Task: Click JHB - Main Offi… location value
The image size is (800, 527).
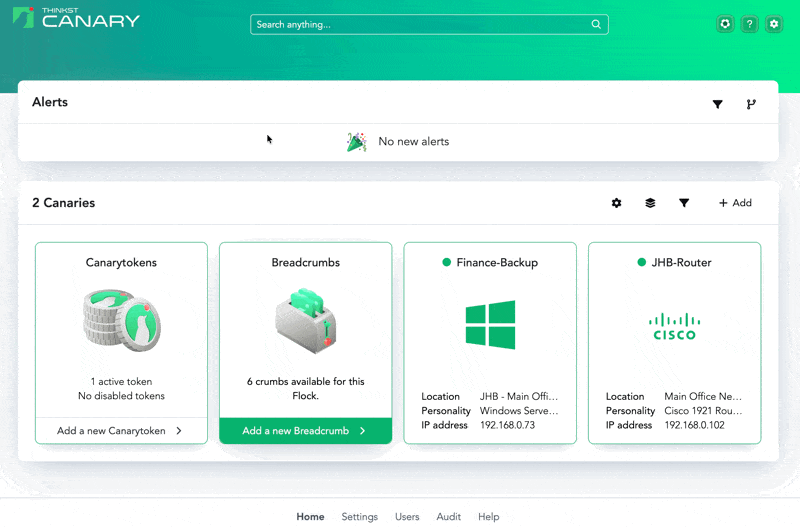Action: coord(519,396)
